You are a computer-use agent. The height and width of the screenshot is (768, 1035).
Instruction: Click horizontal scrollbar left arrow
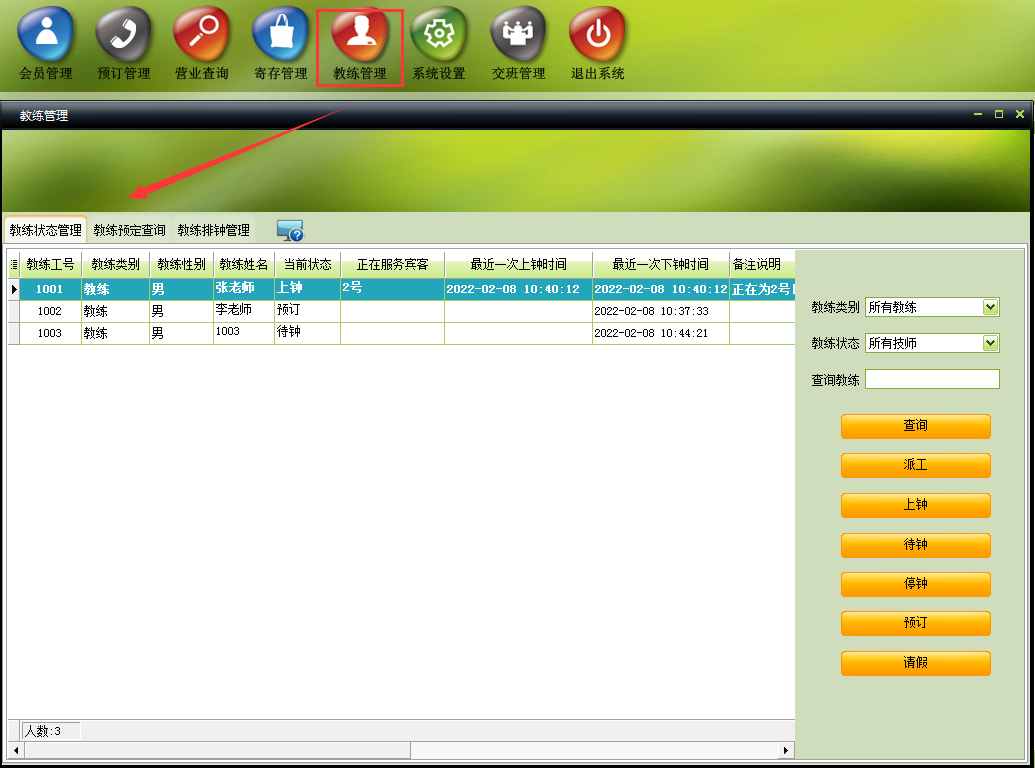pyautogui.click(x=16, y=750)
